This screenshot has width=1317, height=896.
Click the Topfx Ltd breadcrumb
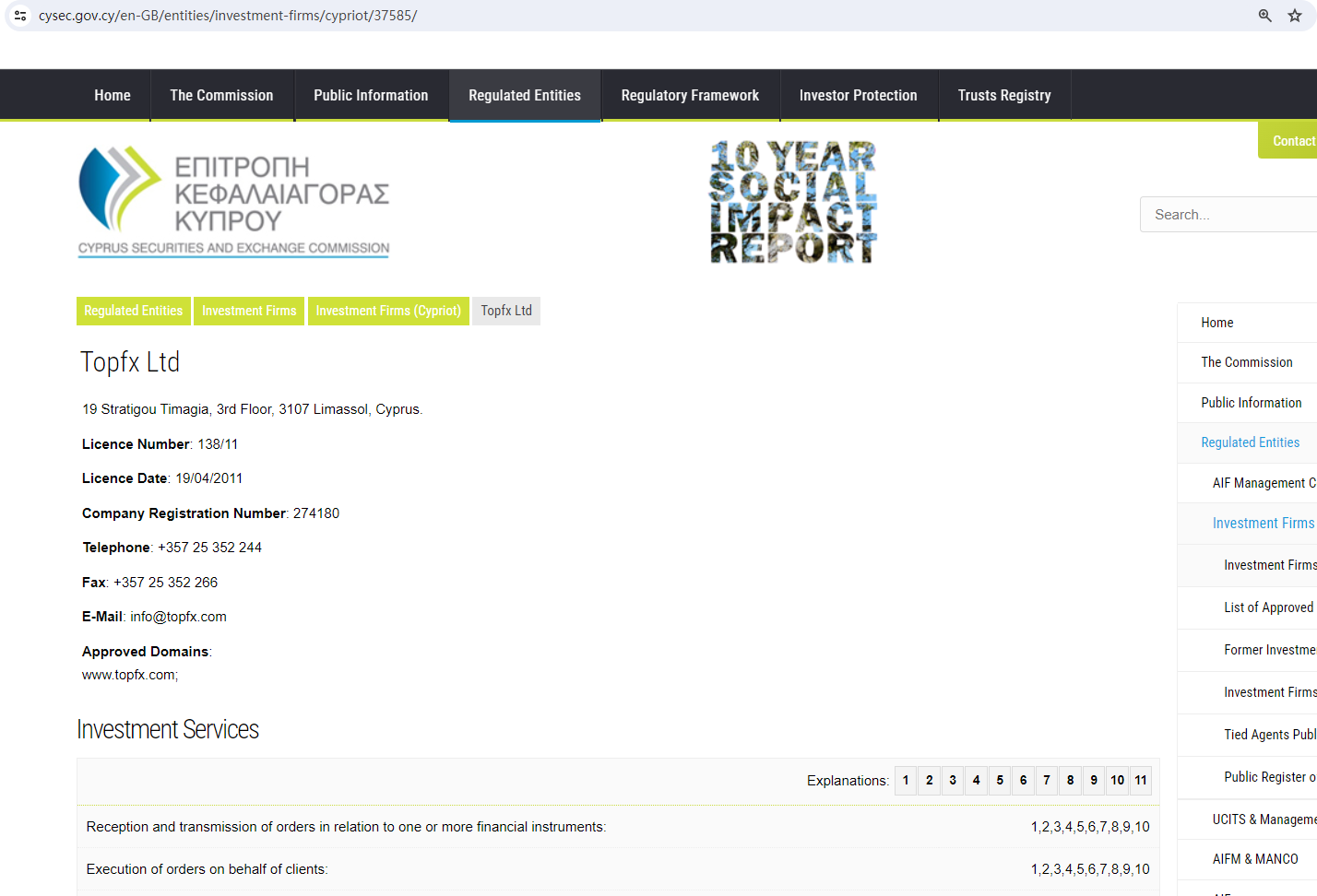[x=506, y=311]
